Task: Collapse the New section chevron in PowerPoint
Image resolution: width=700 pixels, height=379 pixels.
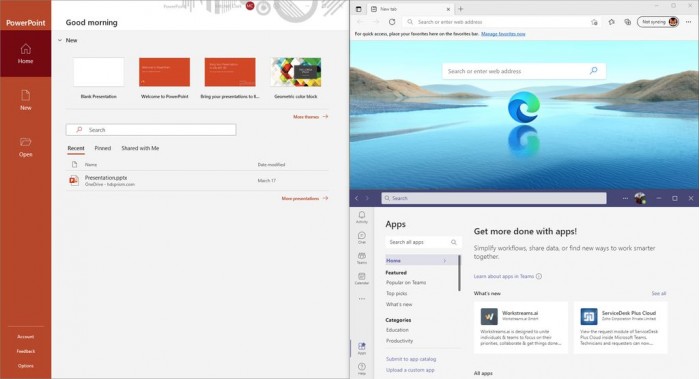Action: (60, 40)
